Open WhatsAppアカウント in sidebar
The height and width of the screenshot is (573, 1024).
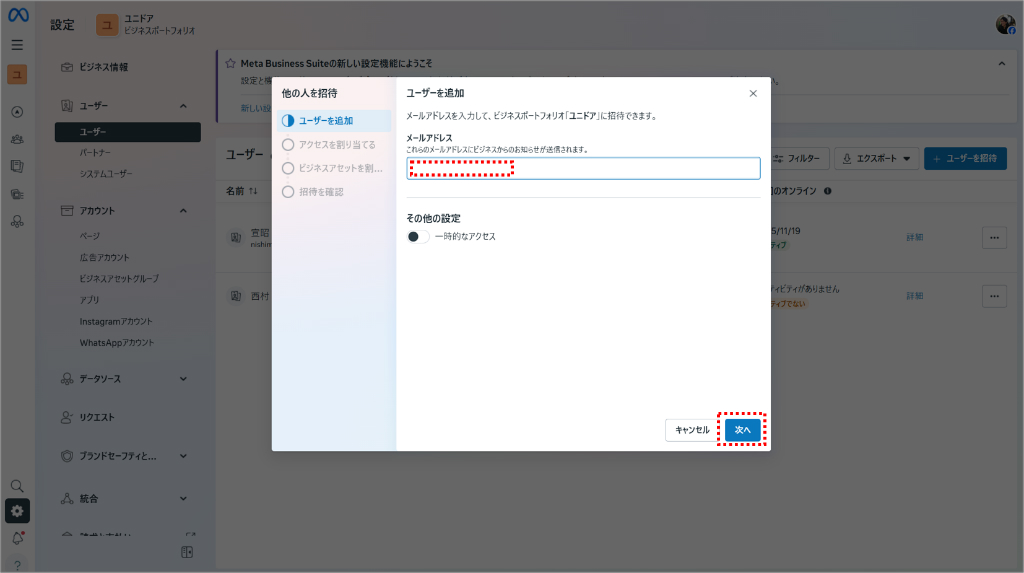(x=117, y=343)
